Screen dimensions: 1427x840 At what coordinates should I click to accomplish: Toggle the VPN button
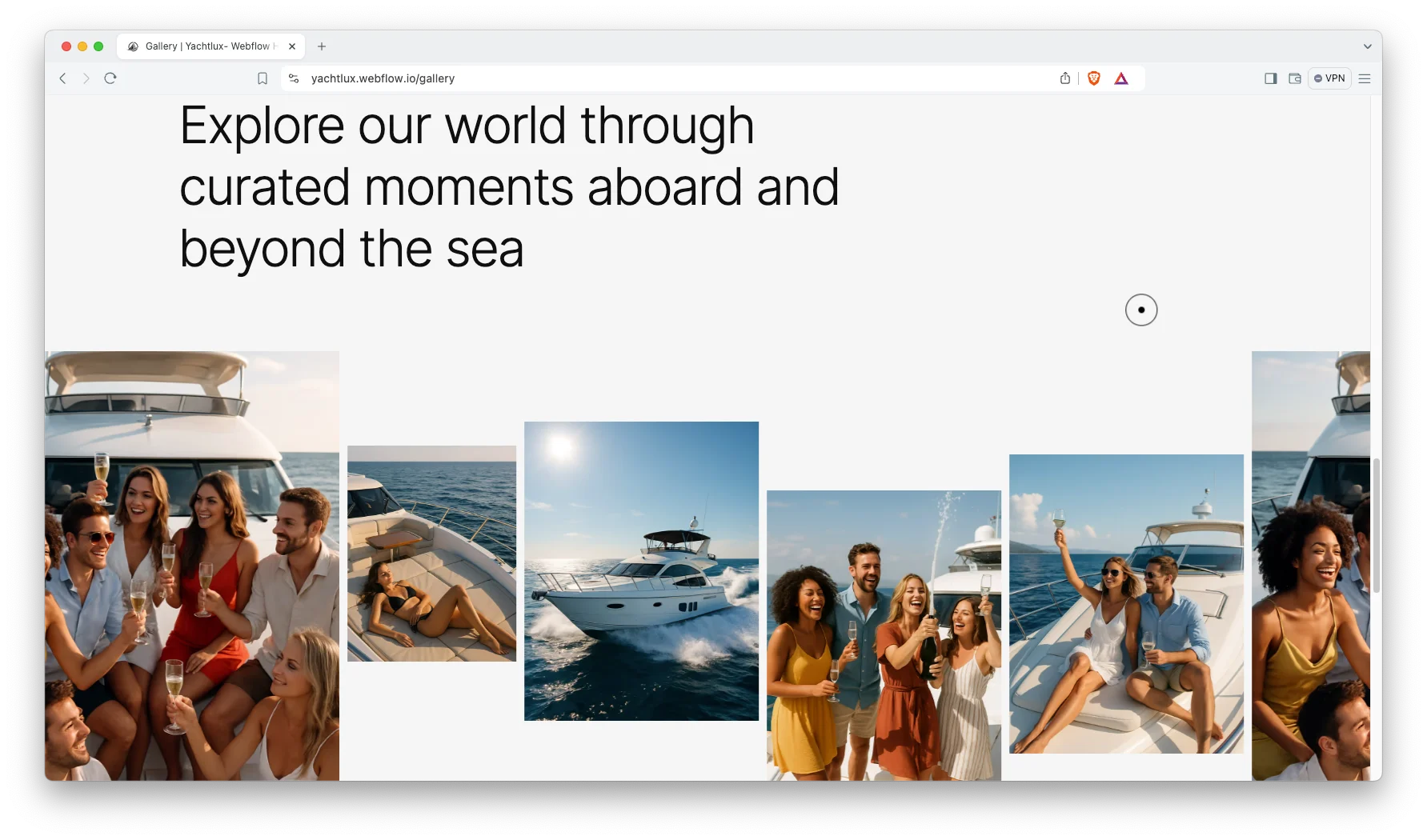point(1329,78)
